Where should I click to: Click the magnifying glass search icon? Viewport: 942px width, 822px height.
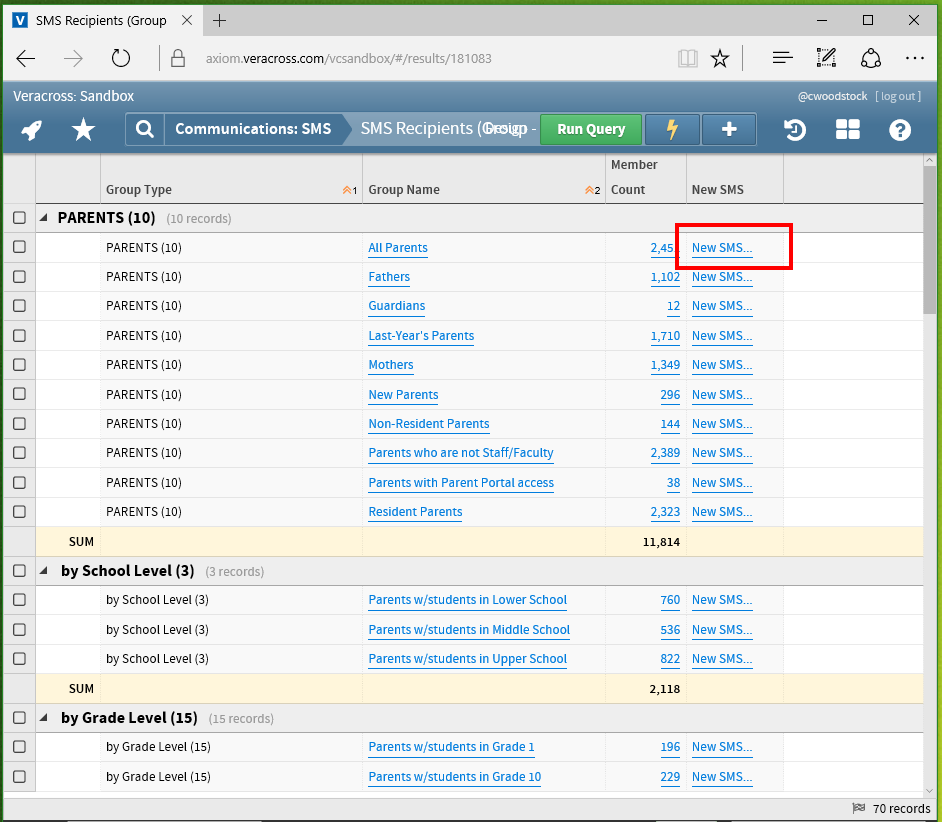(145, 129)
